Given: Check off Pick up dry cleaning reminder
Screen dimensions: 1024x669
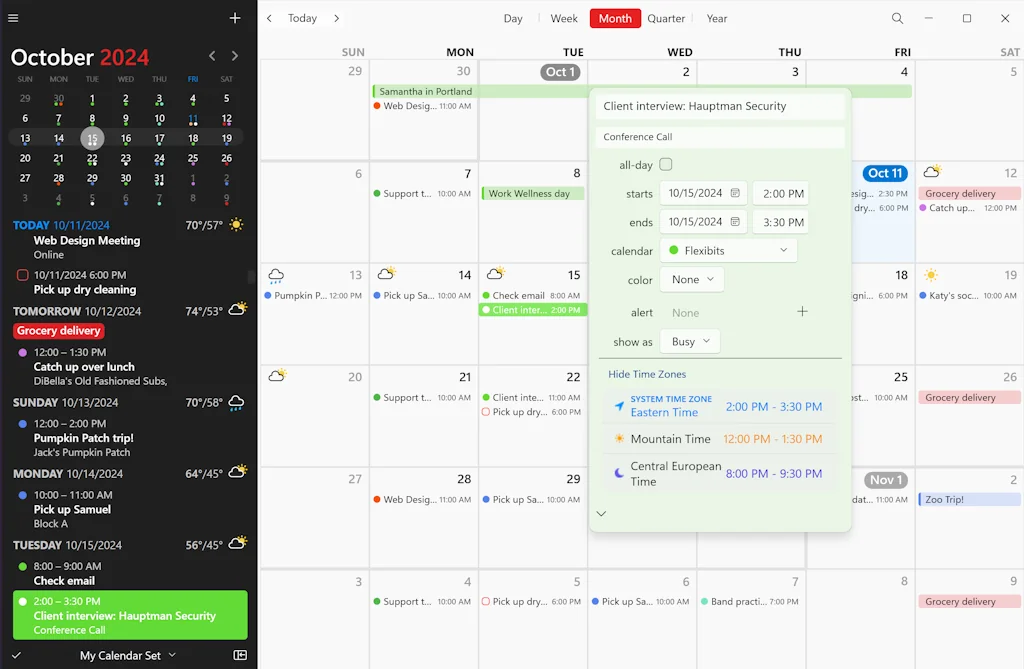Looking at the screenshot, I should (x=23, y=275).
